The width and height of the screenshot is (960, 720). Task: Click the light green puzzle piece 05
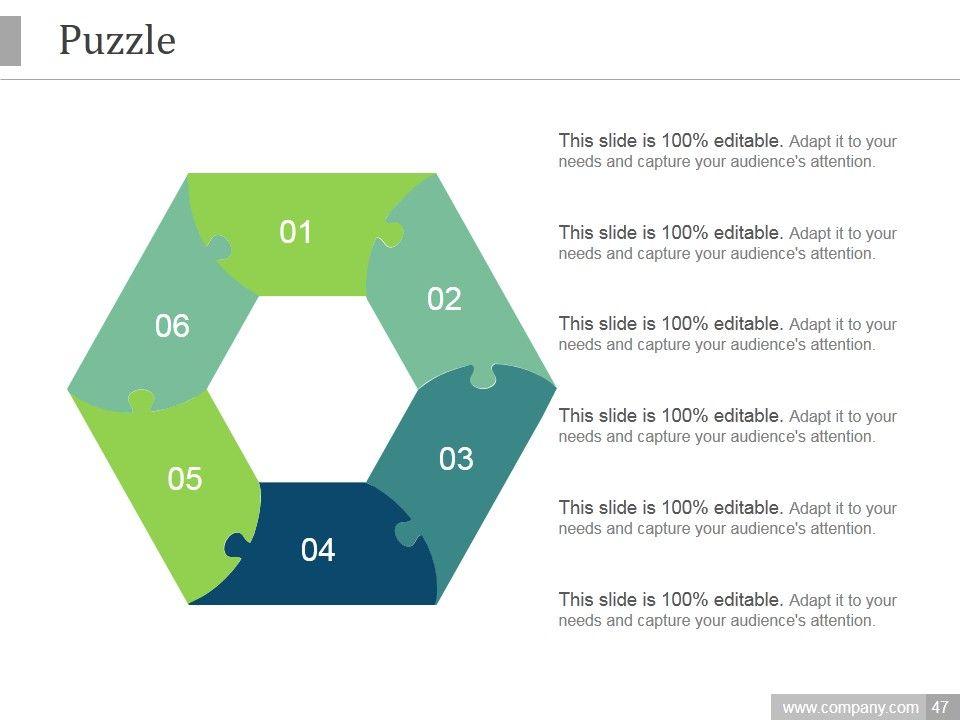185,479
